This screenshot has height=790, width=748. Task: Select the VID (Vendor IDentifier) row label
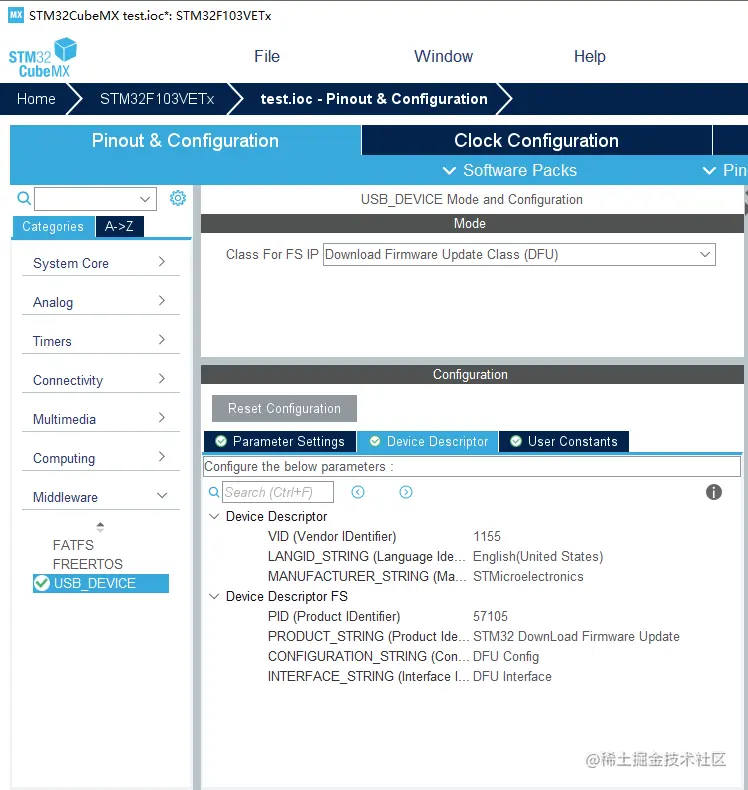pos(332,537)
